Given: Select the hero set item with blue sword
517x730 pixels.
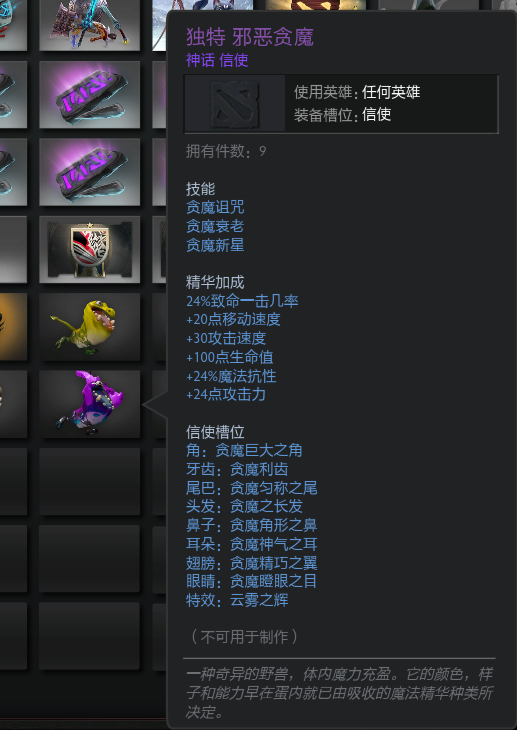Looking at the screenshot, I should [x=89, y=24].
